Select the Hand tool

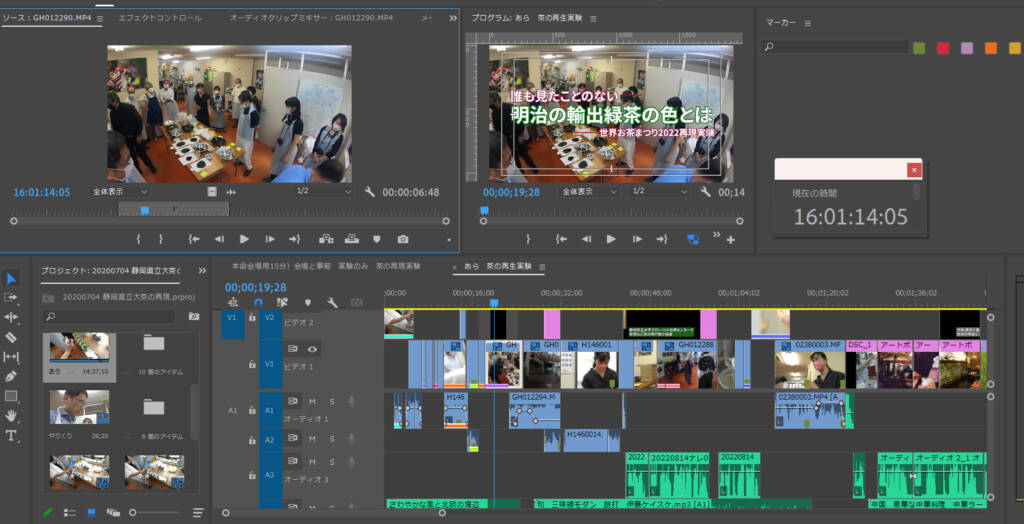(11, 416)
